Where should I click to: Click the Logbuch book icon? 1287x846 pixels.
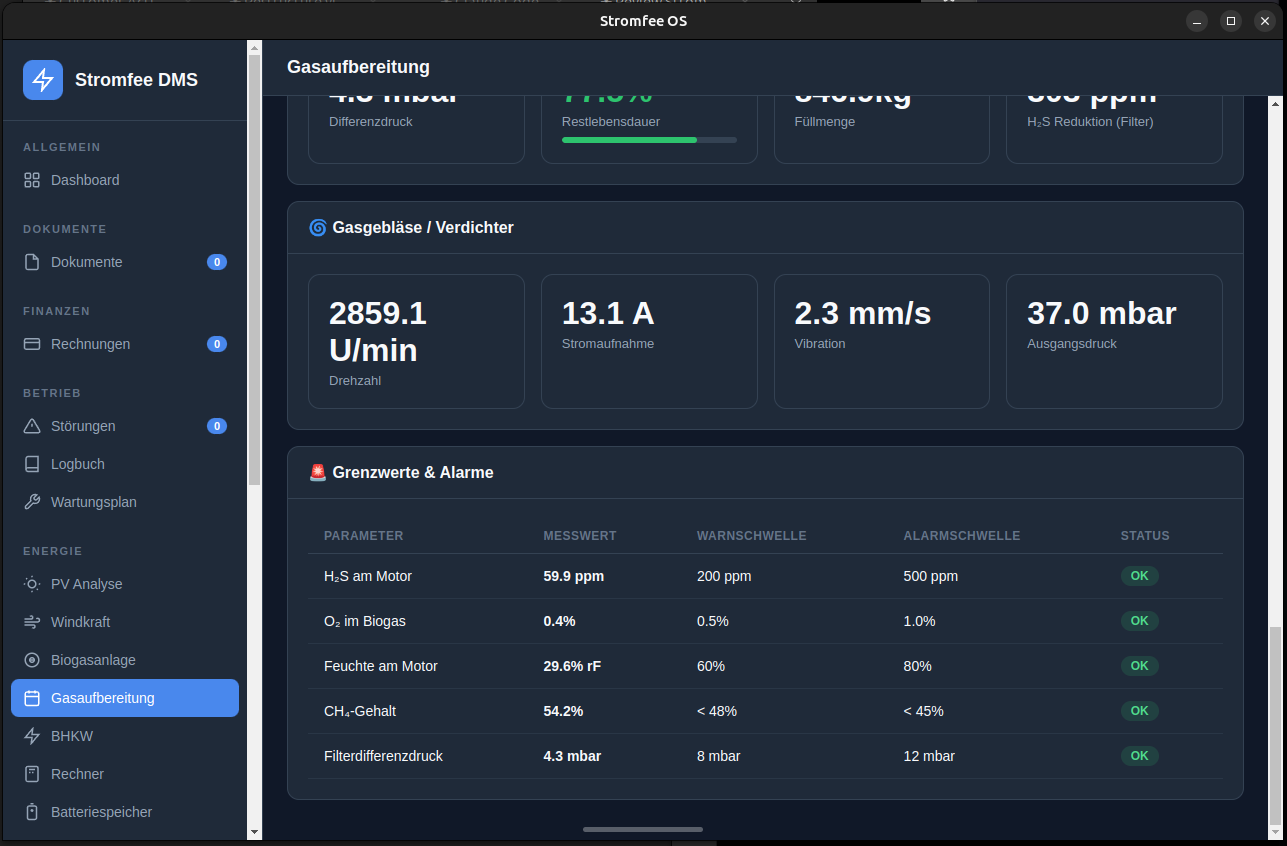(32, 464)
